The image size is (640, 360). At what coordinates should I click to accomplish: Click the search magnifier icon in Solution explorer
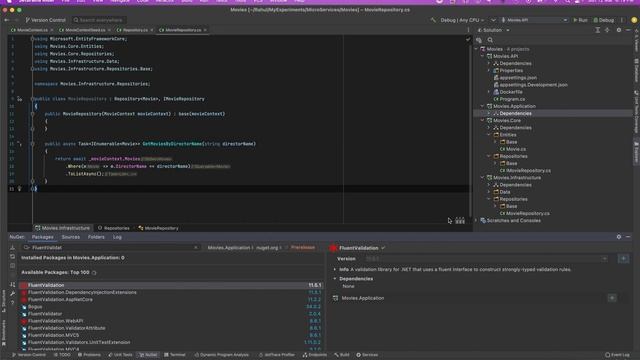click(x=490, y=40)
